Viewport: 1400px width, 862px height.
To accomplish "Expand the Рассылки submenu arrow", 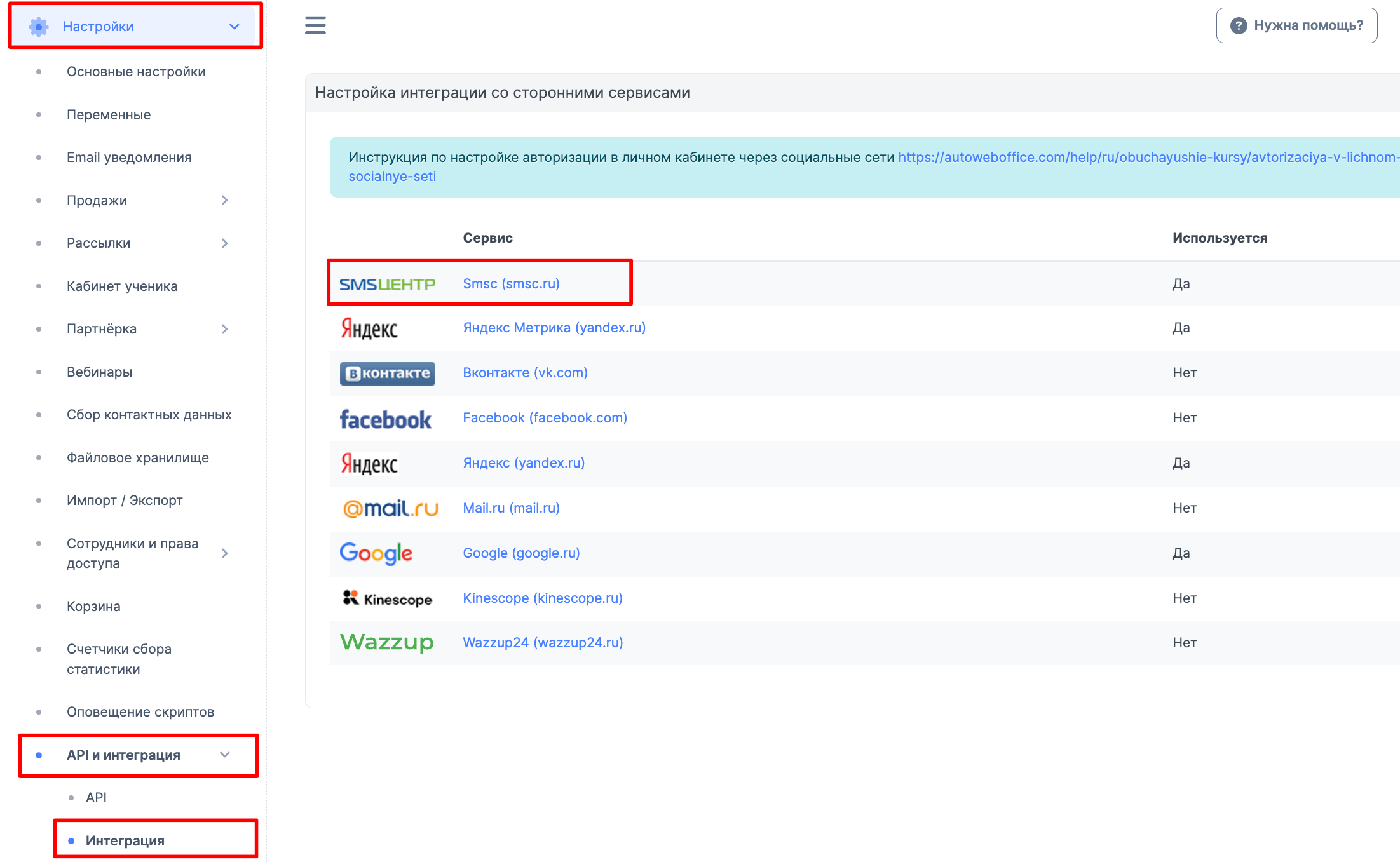I will click(224, 243).
